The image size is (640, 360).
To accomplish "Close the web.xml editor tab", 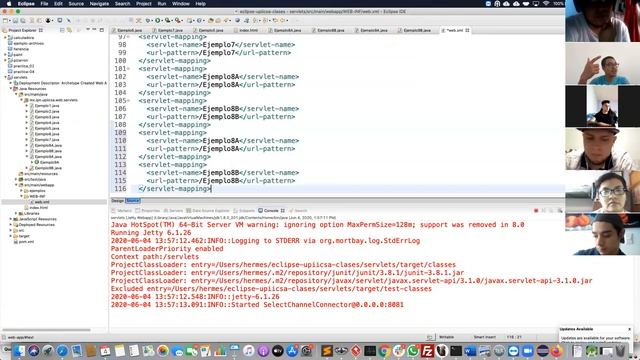I will [x=467, y=30].
